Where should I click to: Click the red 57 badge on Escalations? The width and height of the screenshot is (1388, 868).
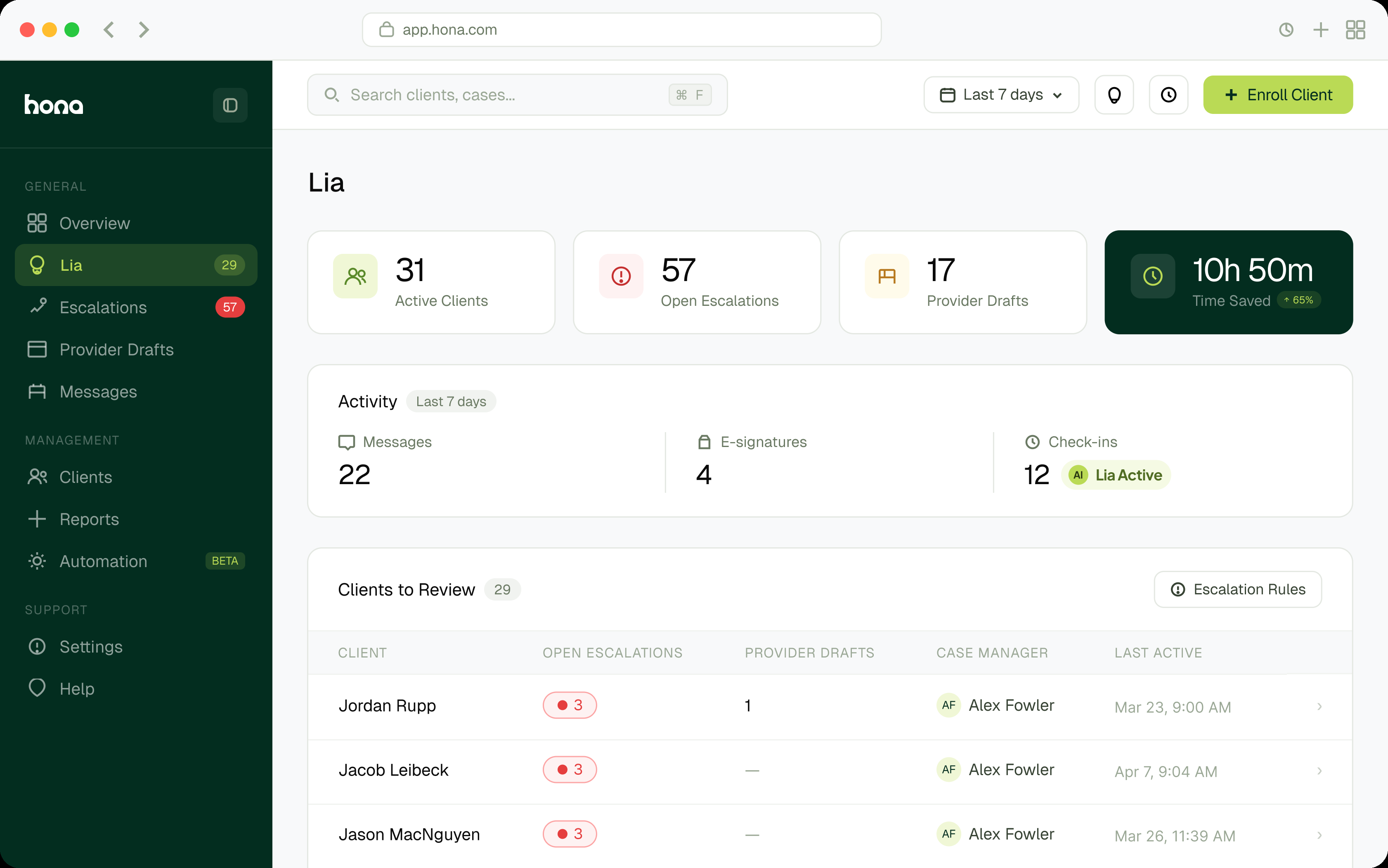pos(229,307)
